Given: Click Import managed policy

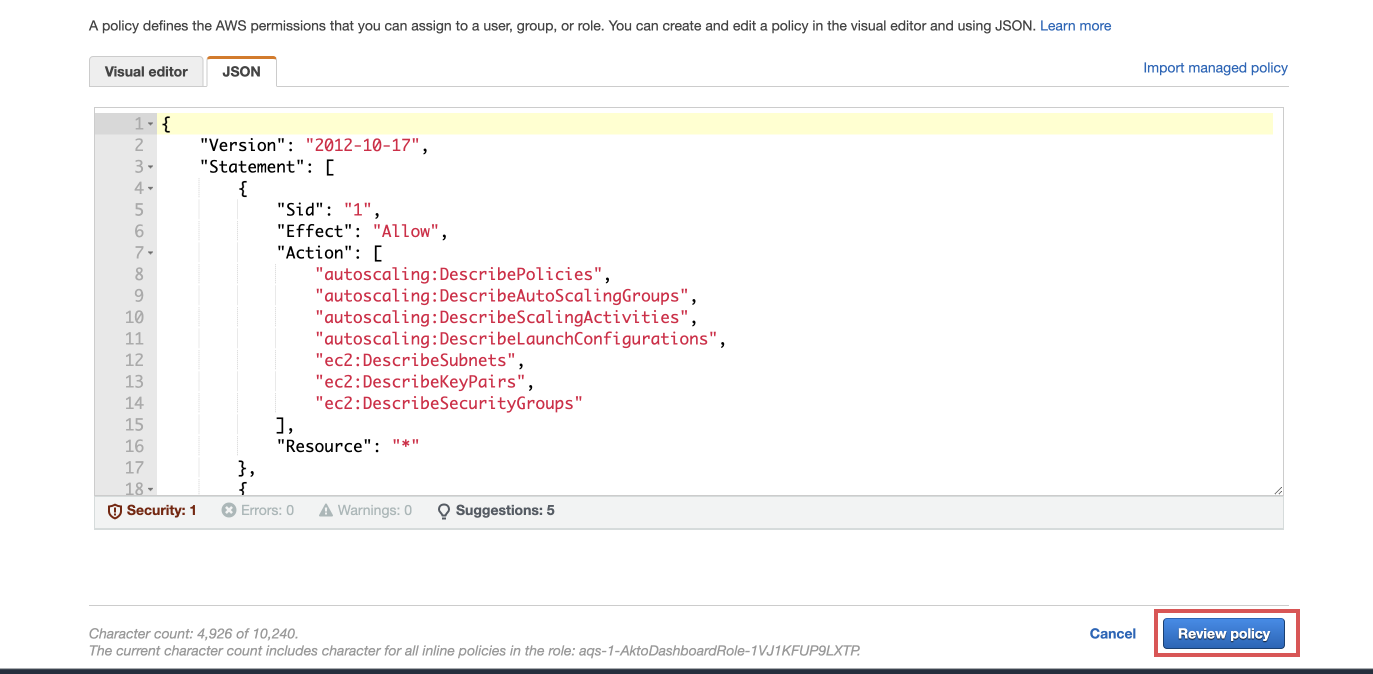Looking at the screenshot, I should pos(1215,67).
